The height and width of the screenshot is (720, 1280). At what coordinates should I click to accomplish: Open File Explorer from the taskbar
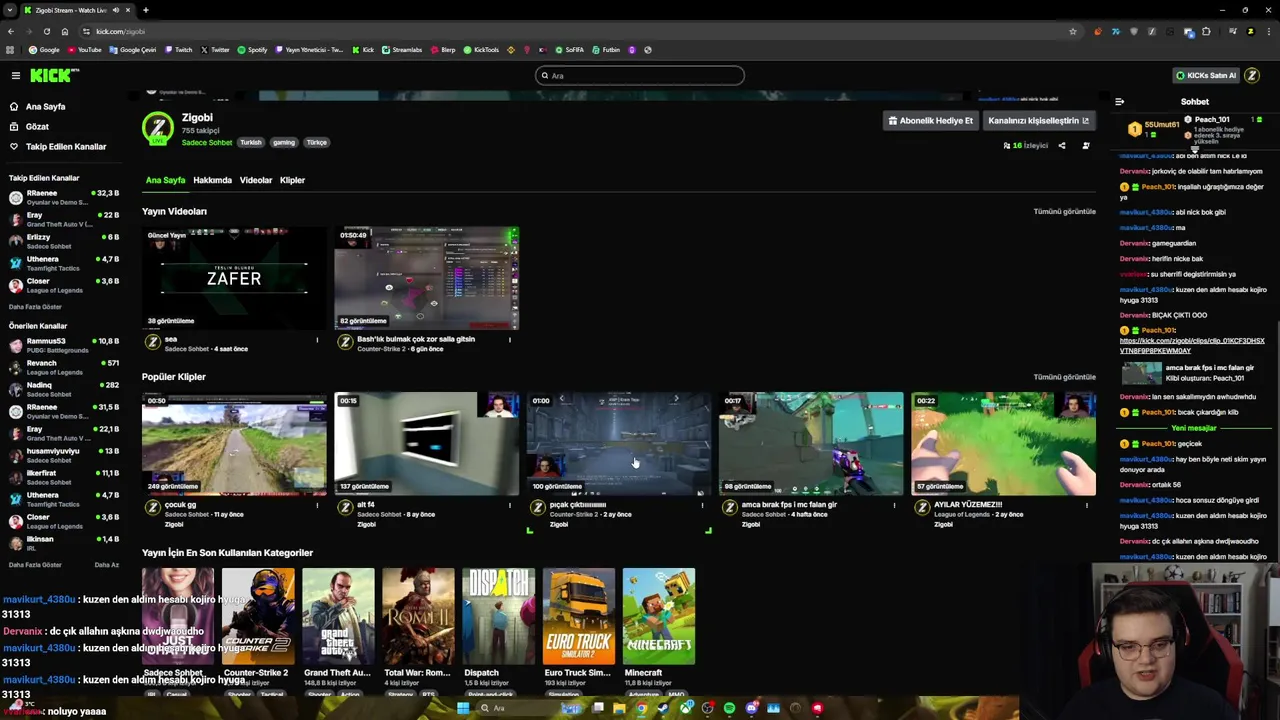coord(619,708)
